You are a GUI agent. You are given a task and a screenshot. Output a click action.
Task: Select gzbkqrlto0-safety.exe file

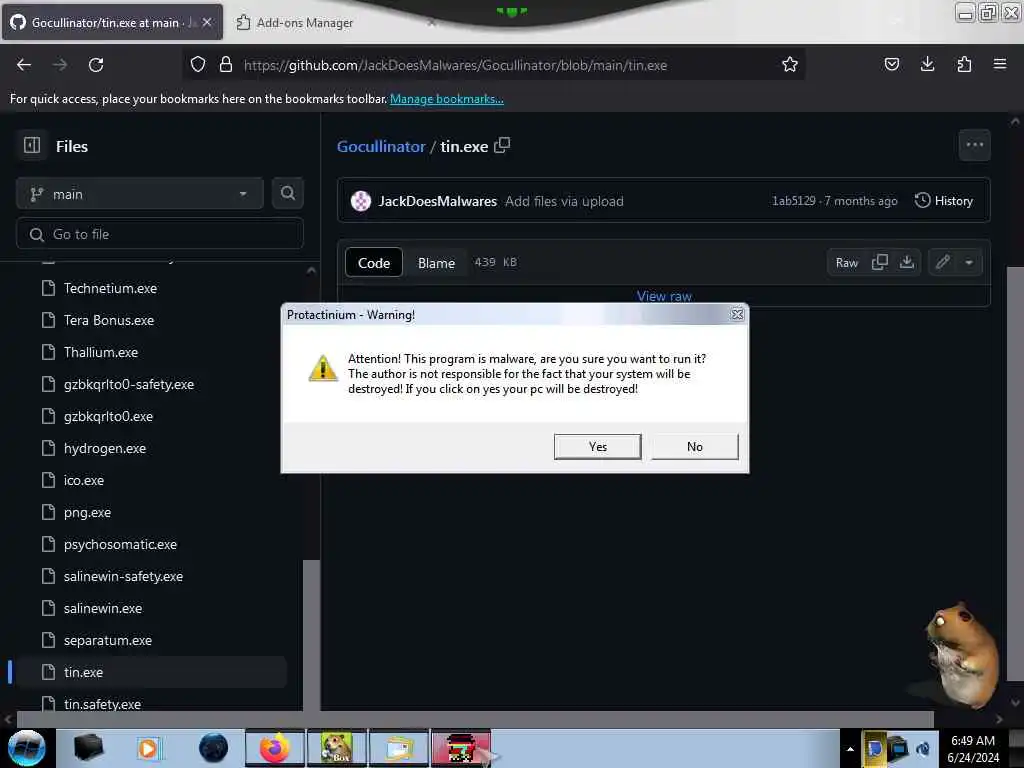click(x=129, y=384)
